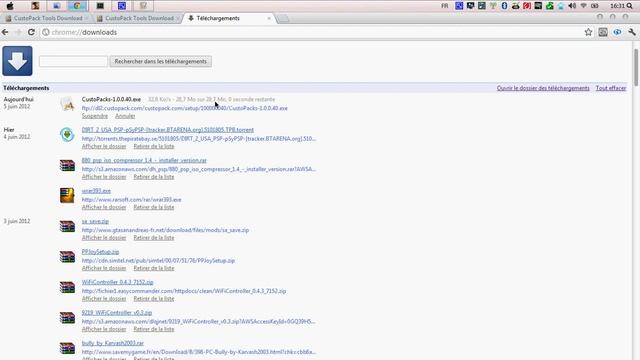Open the FR input language menu
Screen dimensions: 640x360
point(445,6)
